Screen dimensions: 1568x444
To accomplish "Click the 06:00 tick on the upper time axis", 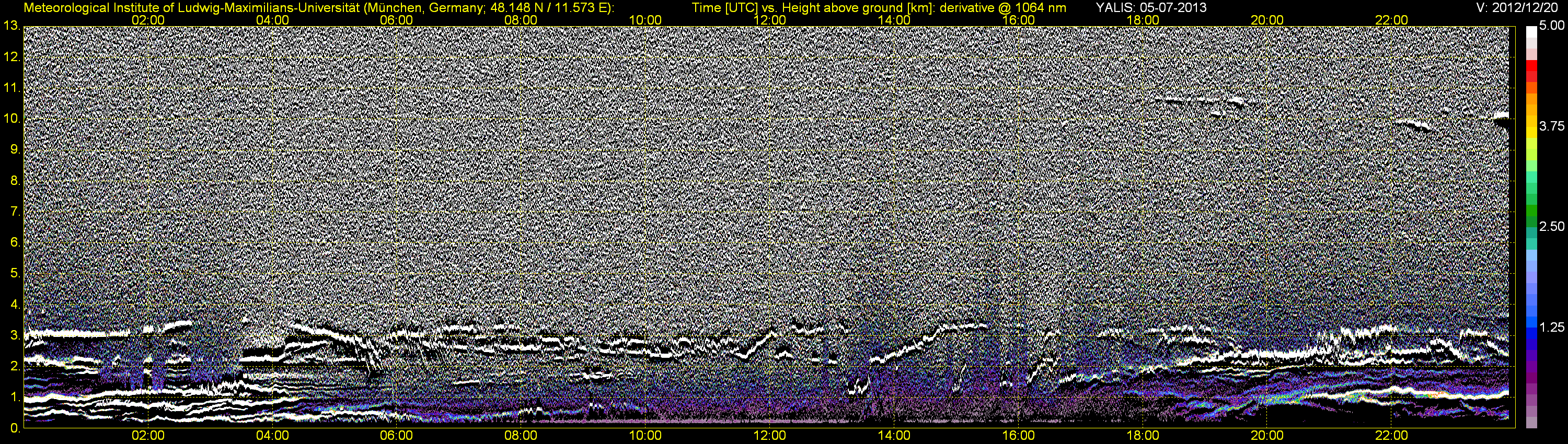I will point(396,20).
